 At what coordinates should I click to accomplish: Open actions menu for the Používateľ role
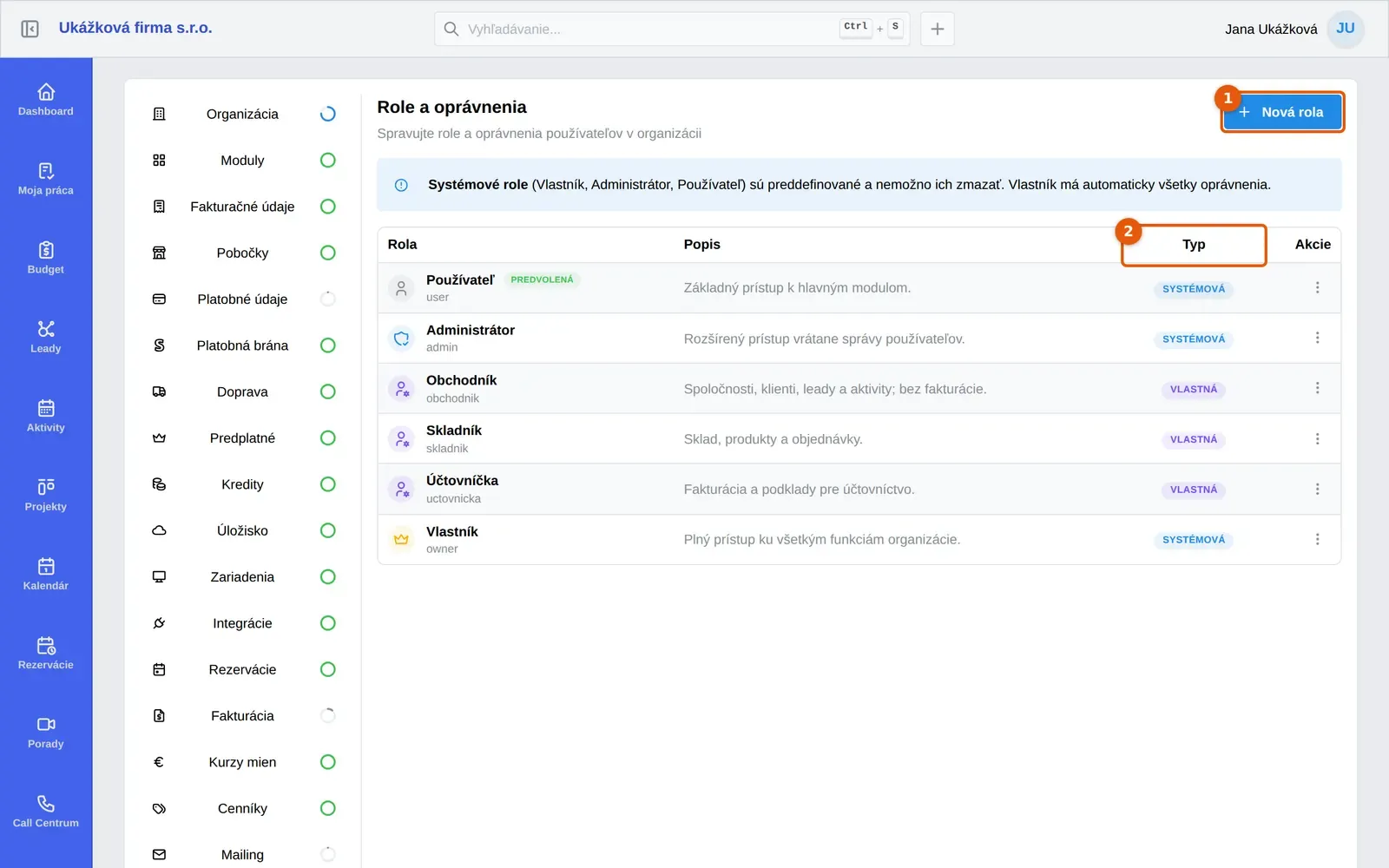(1317, 287)
